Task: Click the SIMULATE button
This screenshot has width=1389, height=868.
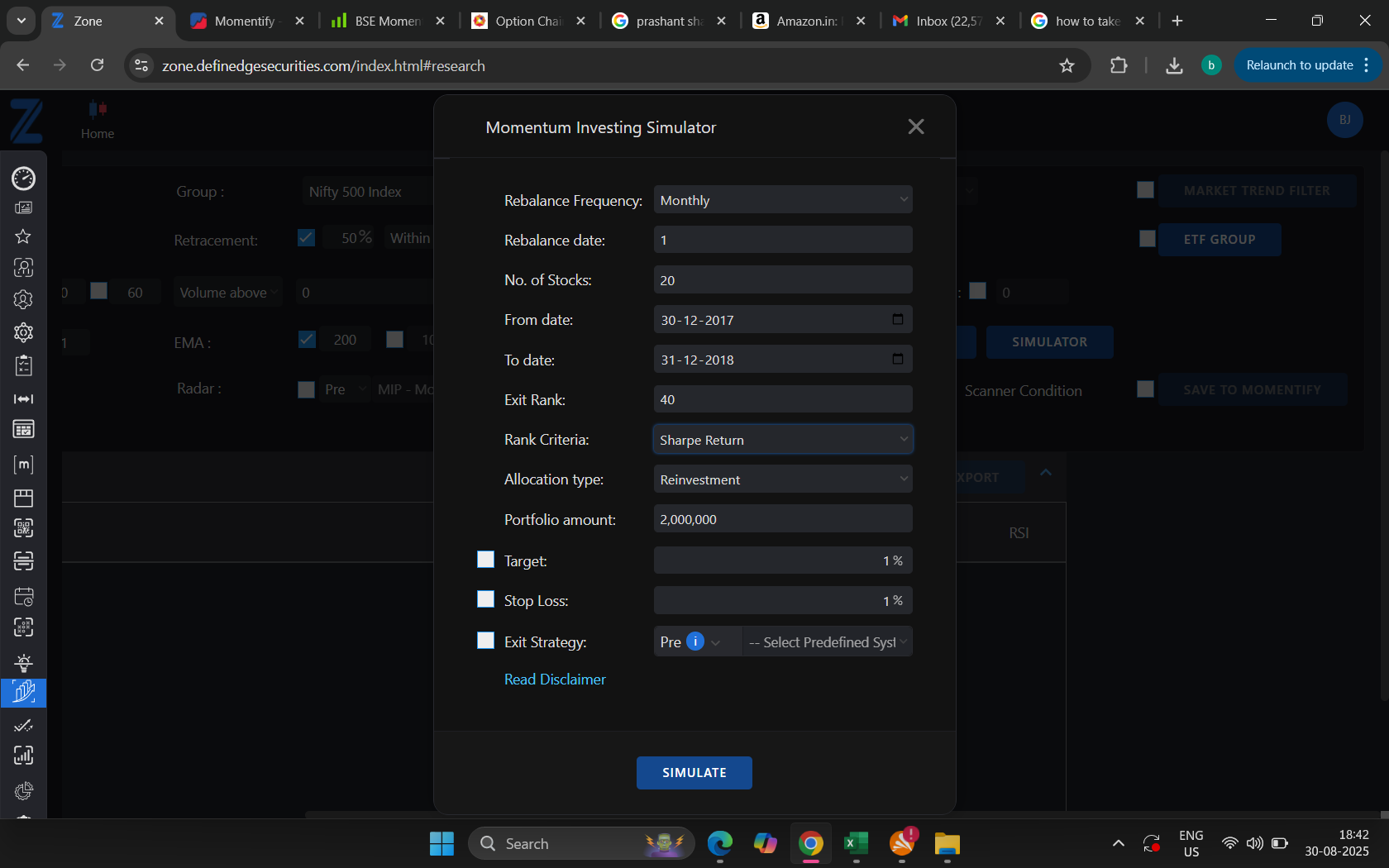Action: point(694,772)
